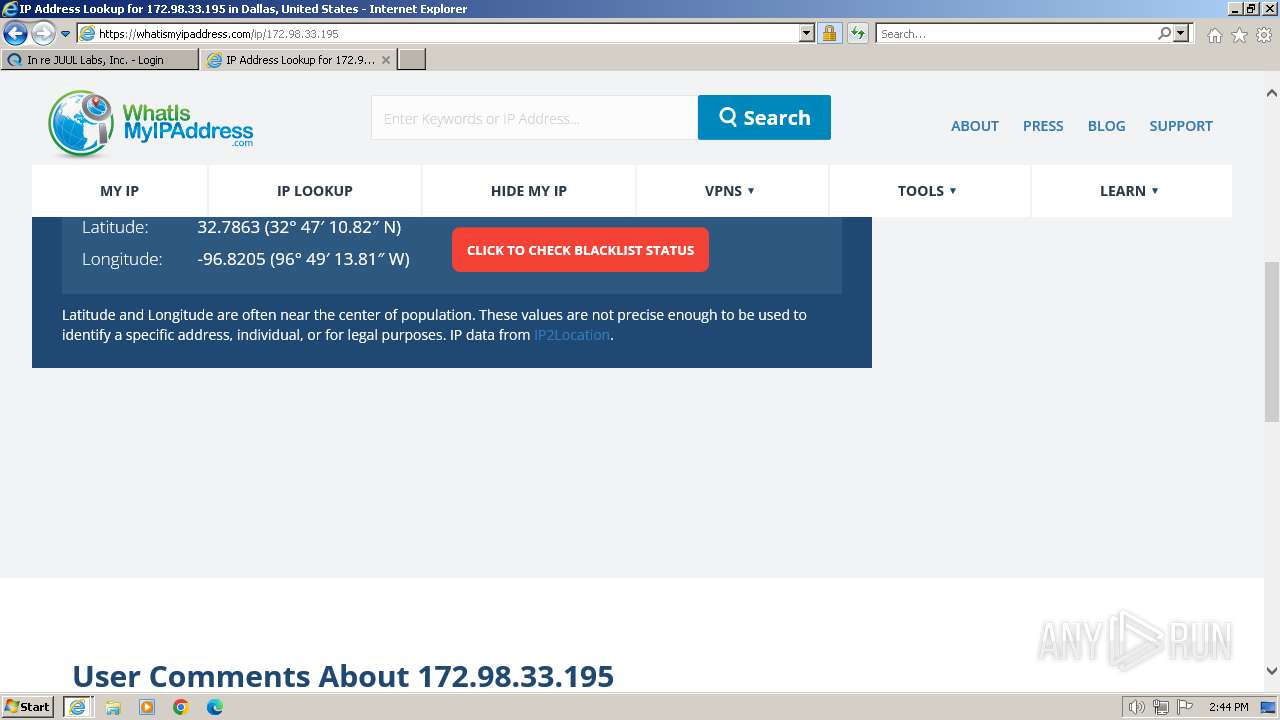1280x720 pixels.
Task: Open the recent pages dropdown arrow
Action: tap(66, 34)
